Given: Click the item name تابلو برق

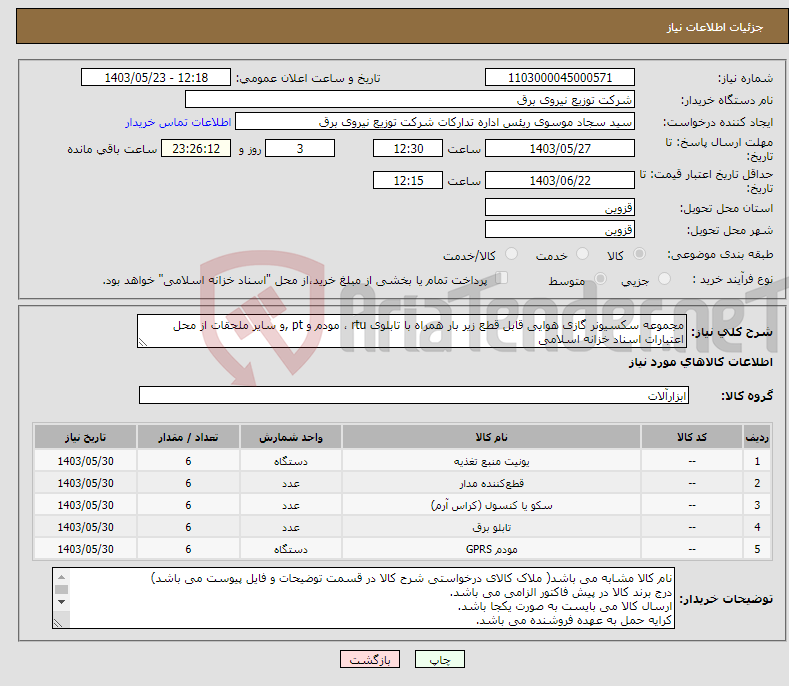Looking at the screenshot, I should 491,527.
